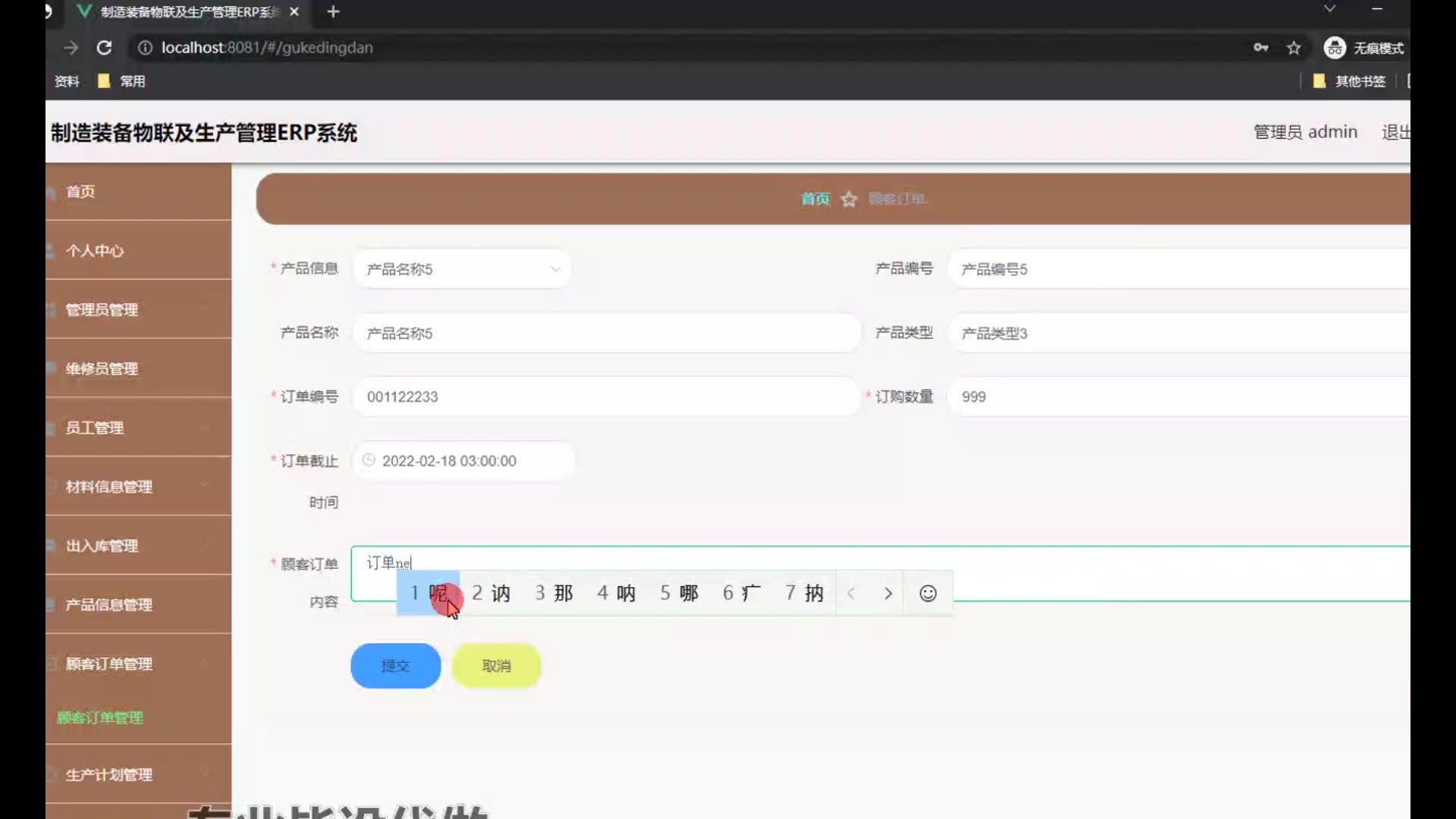Image resolution: width=1456 pixels, height=819 pixels.
Task: Click the browser reload icon
Action: (x=105, y=48)
